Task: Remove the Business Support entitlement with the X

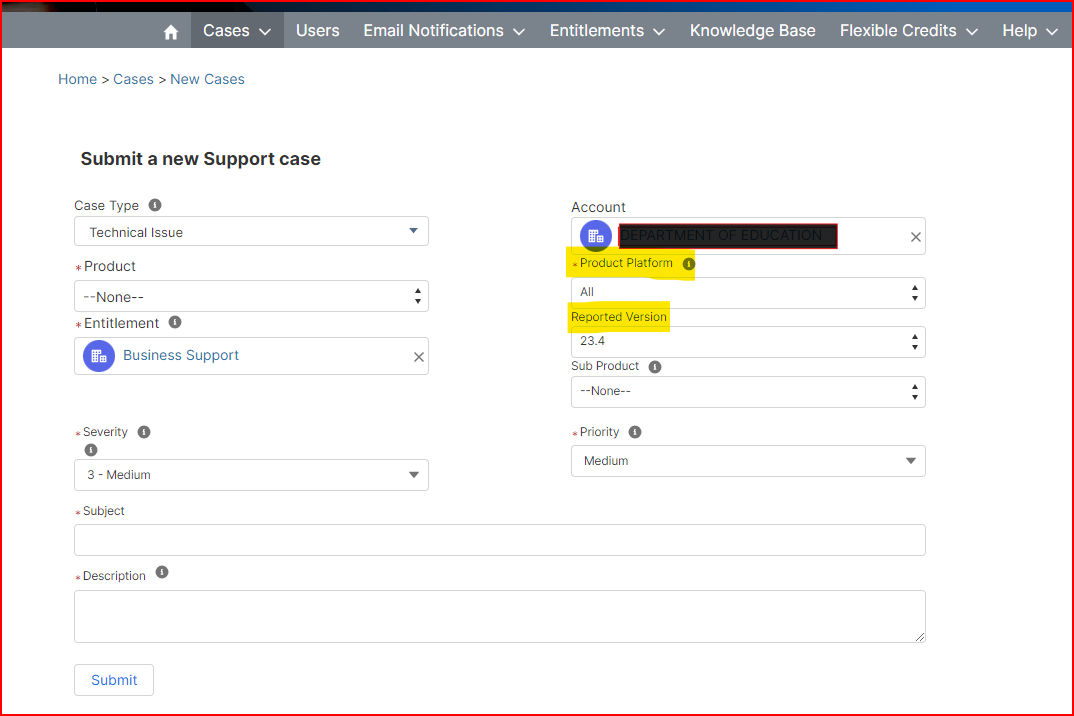Action: pos(418,355)
